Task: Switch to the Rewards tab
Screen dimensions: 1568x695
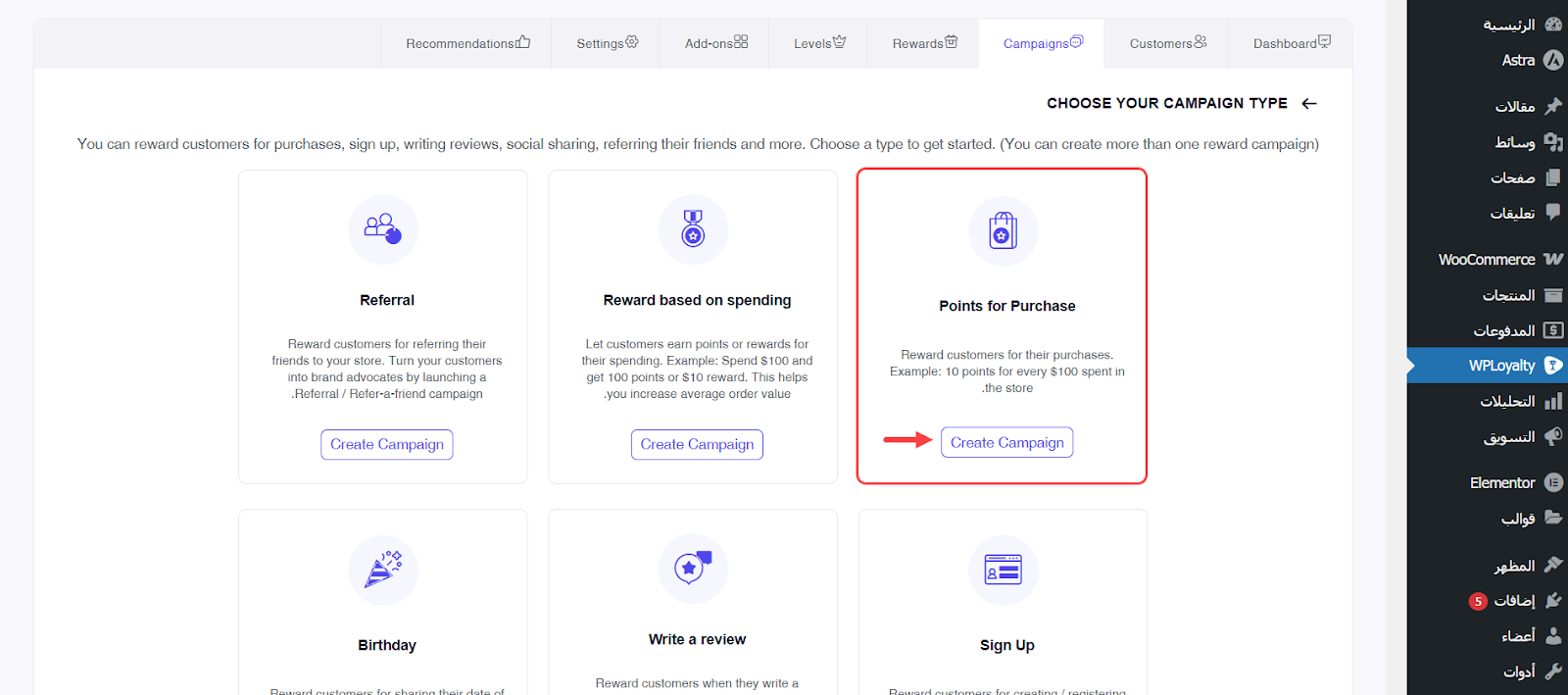Action: [x=923, y=43]
